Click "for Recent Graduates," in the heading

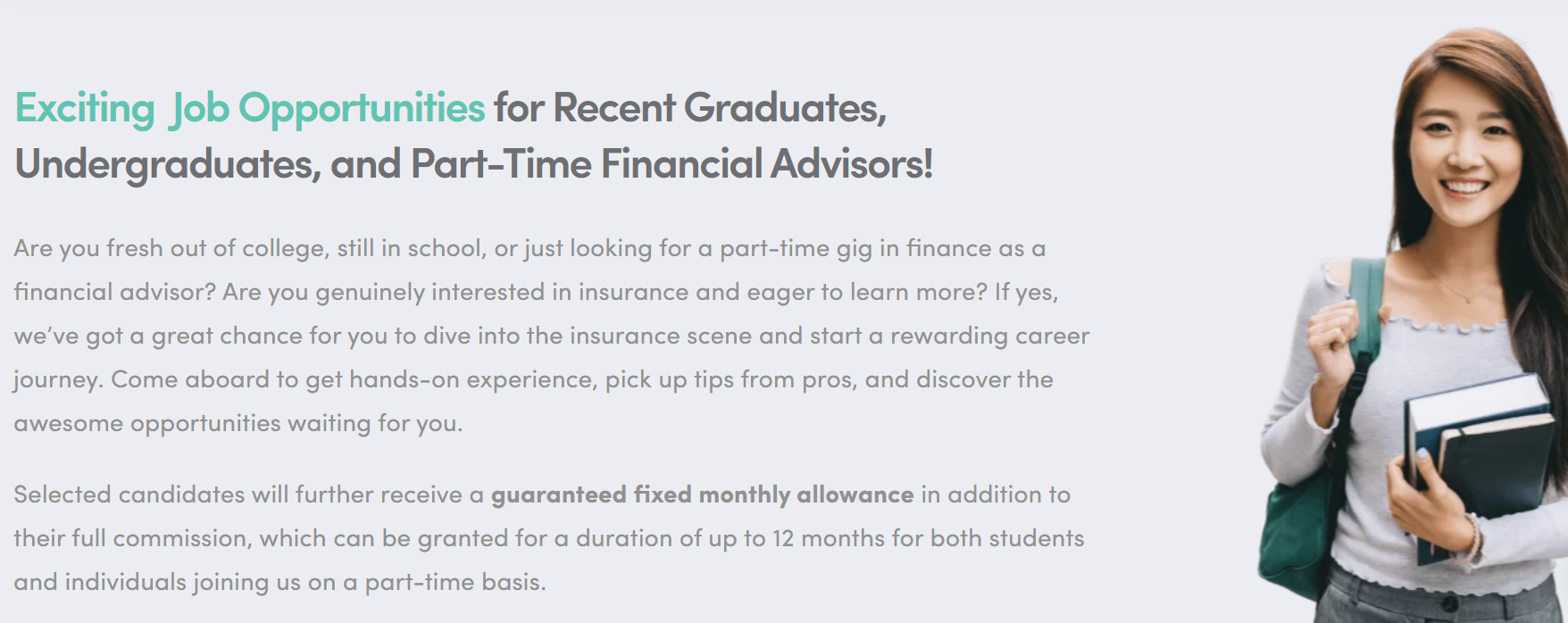click(689, 109)
